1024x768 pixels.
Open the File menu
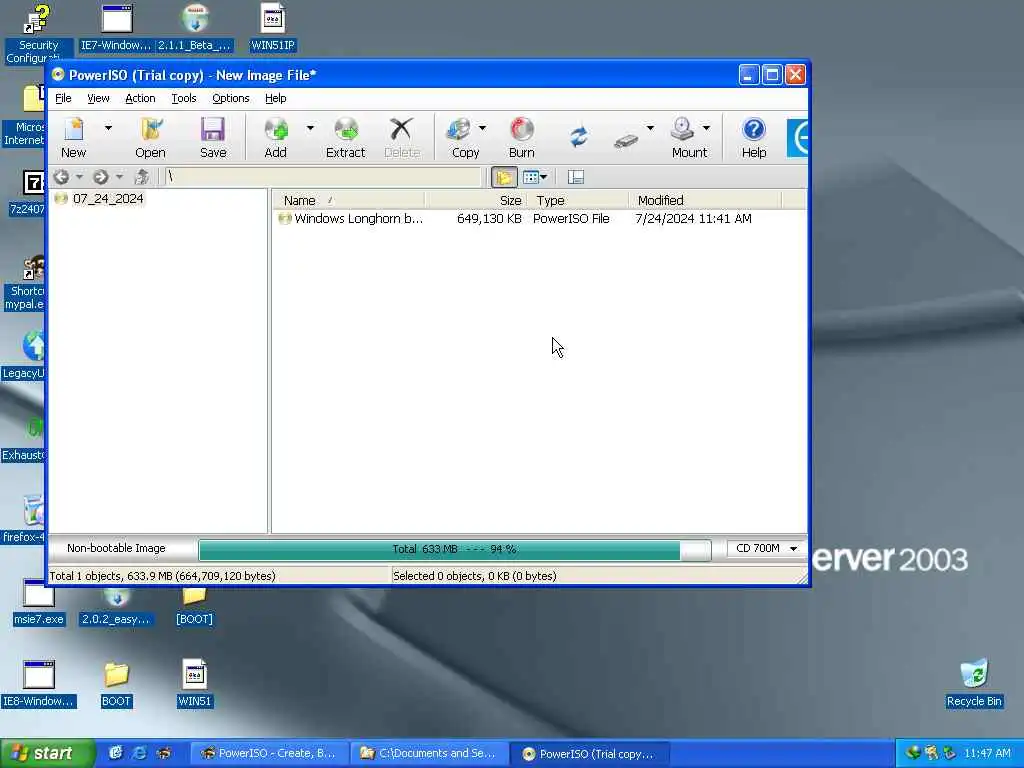point(63,98)
